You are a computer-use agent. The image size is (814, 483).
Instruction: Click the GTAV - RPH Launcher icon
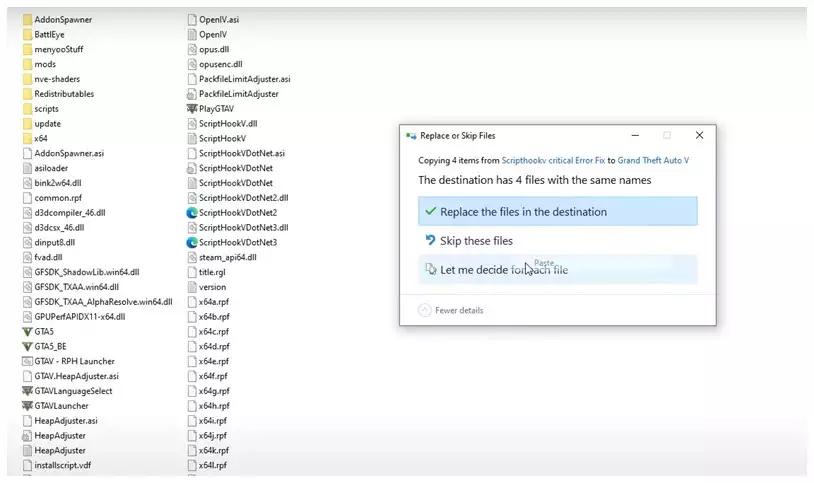coord(28,361)
